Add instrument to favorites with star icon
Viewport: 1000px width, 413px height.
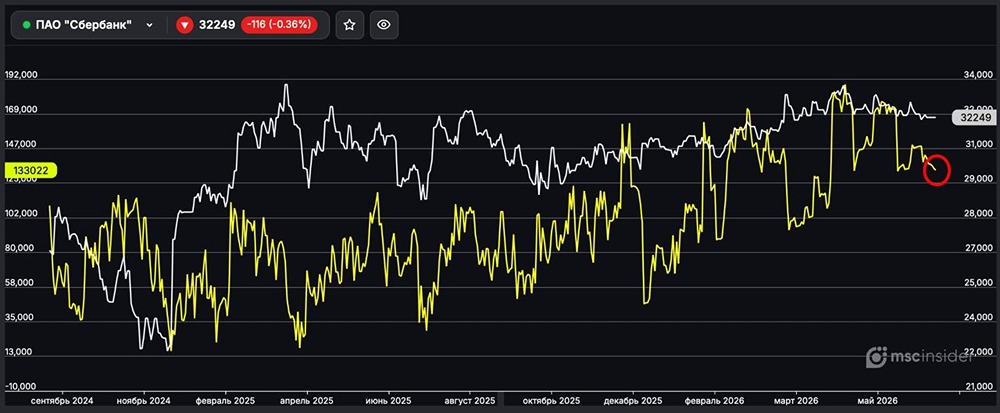click(349, 25)
